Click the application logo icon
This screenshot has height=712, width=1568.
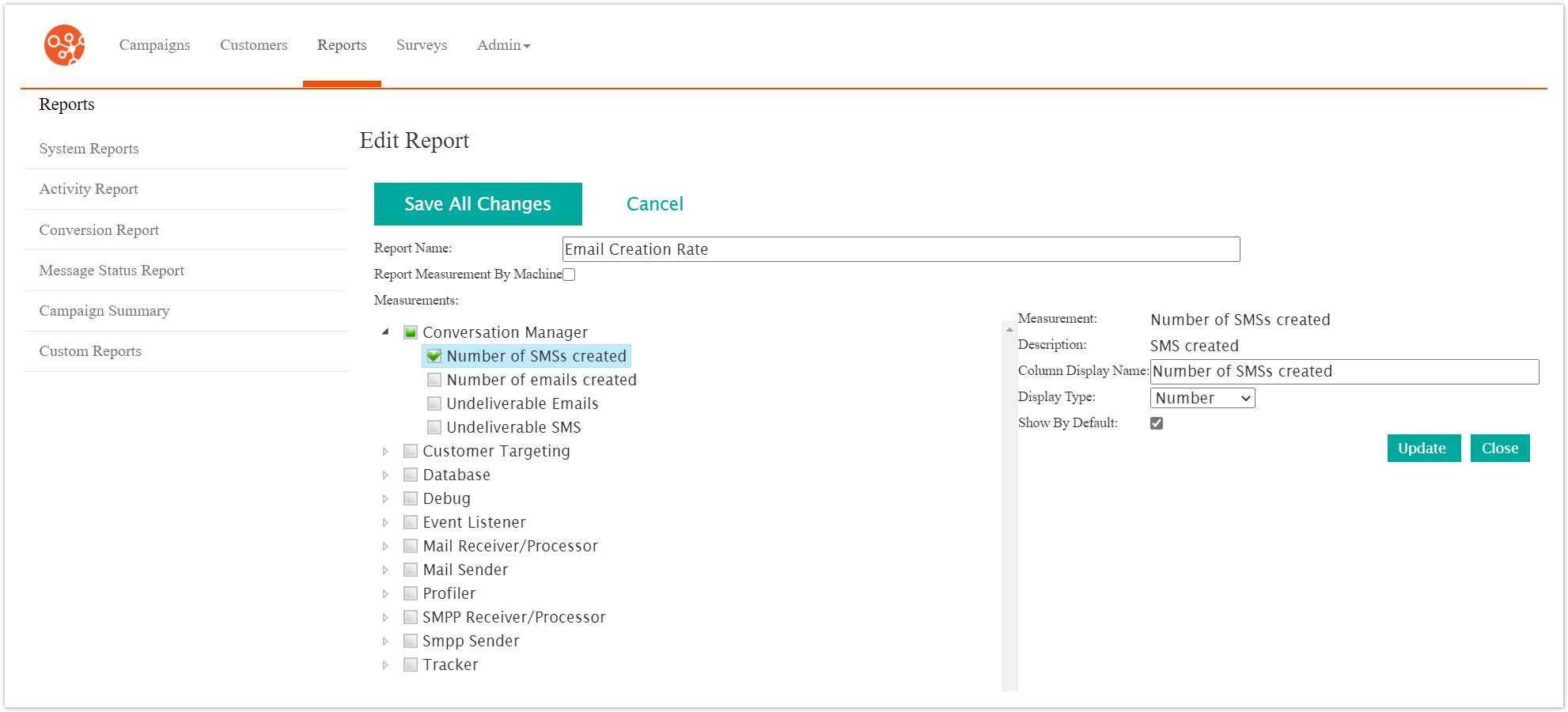(x=63, y=45)
